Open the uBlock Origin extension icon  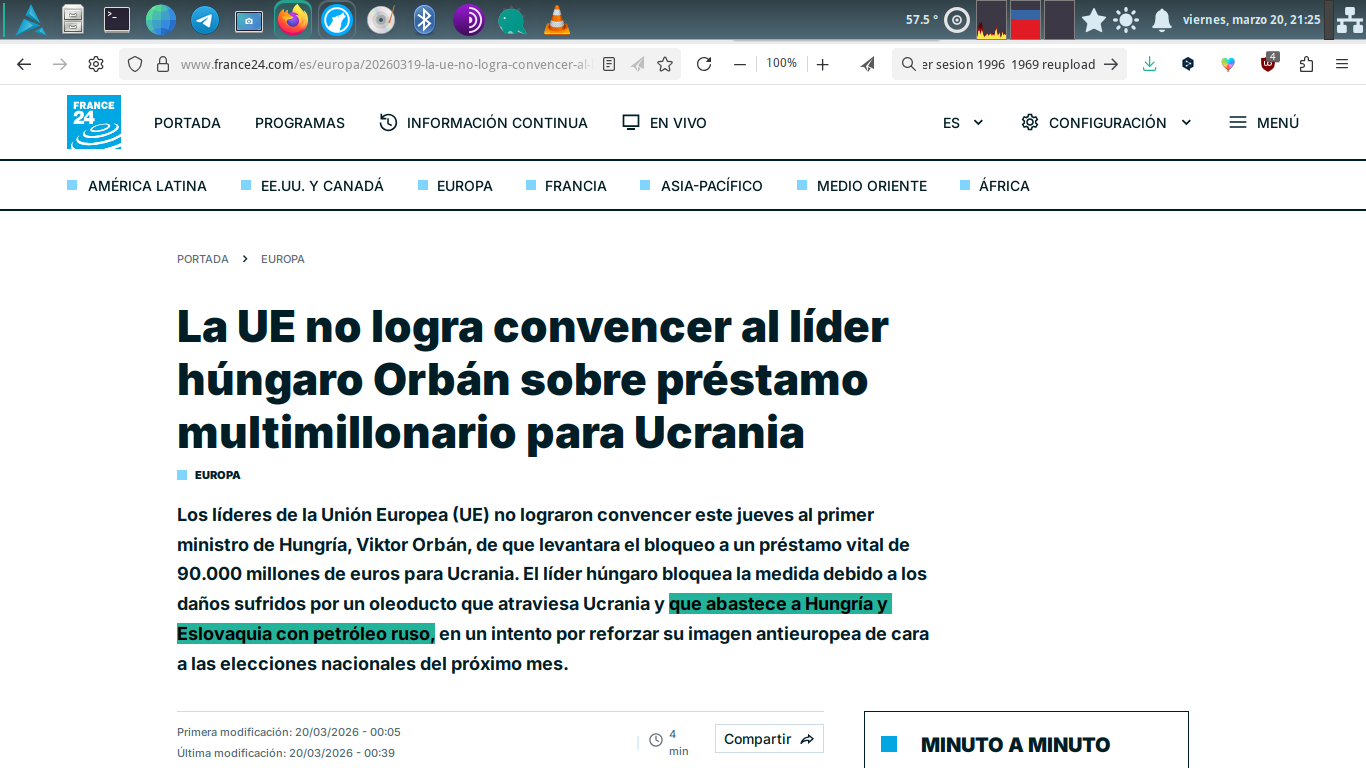point(1268,64)
